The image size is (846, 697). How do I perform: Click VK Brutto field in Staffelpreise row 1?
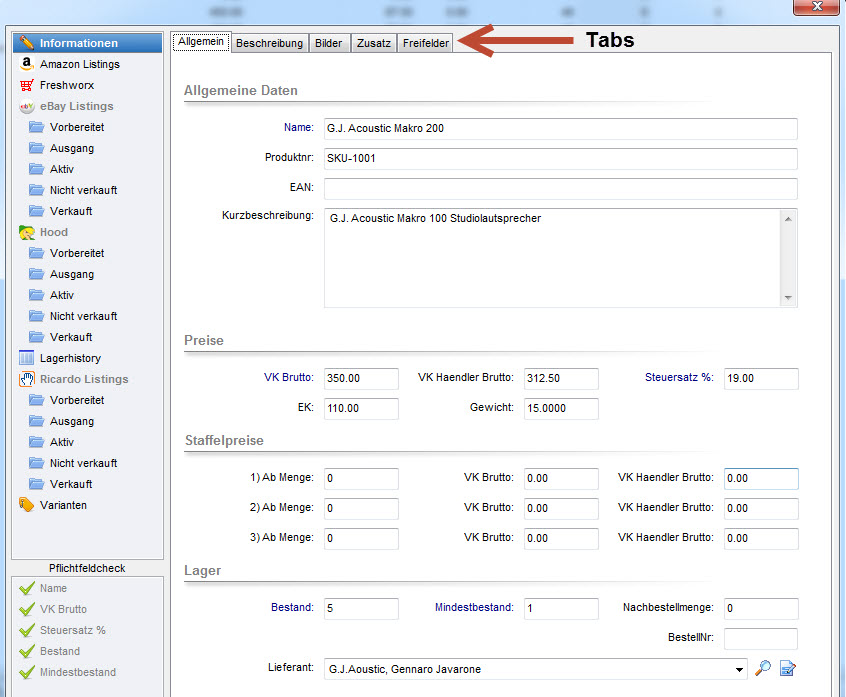pos(561,479)
